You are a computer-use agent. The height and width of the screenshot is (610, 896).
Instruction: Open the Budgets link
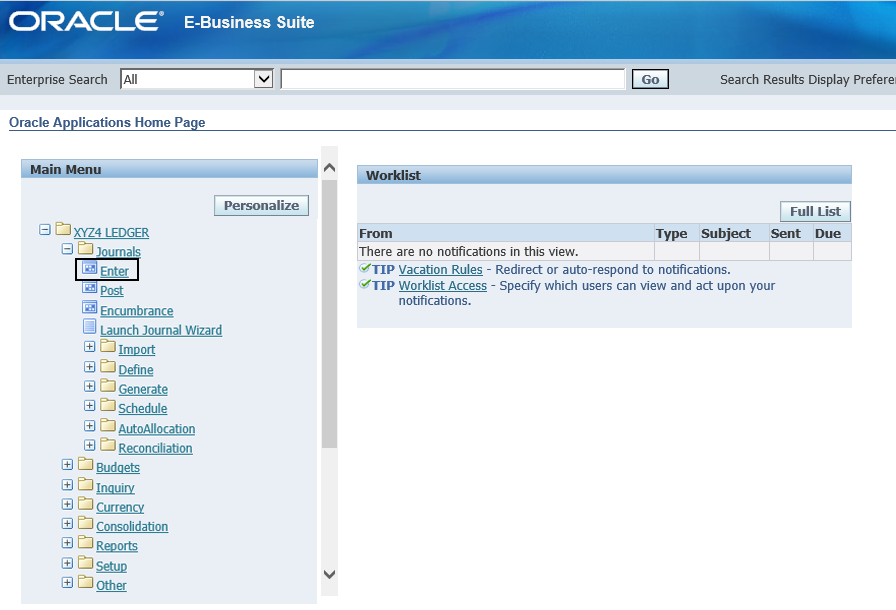[x=118, y=468]
